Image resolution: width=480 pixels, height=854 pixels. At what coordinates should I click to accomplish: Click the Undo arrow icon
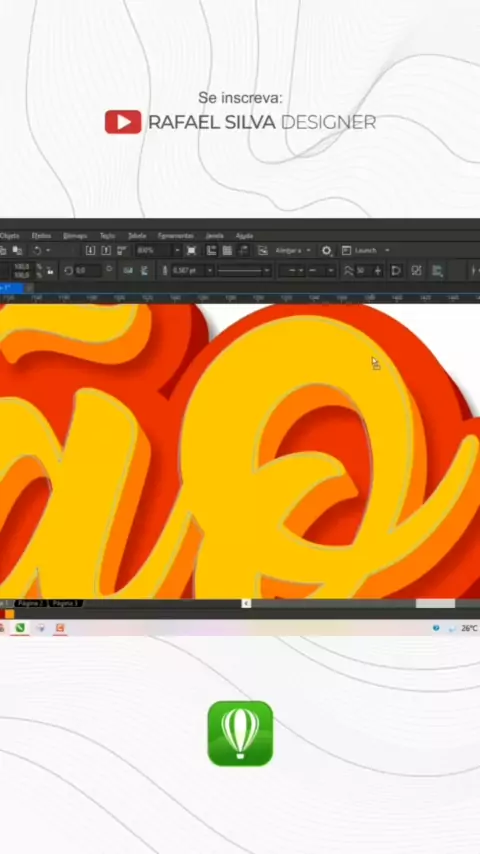pyautogui.click(x=37, y=251)
